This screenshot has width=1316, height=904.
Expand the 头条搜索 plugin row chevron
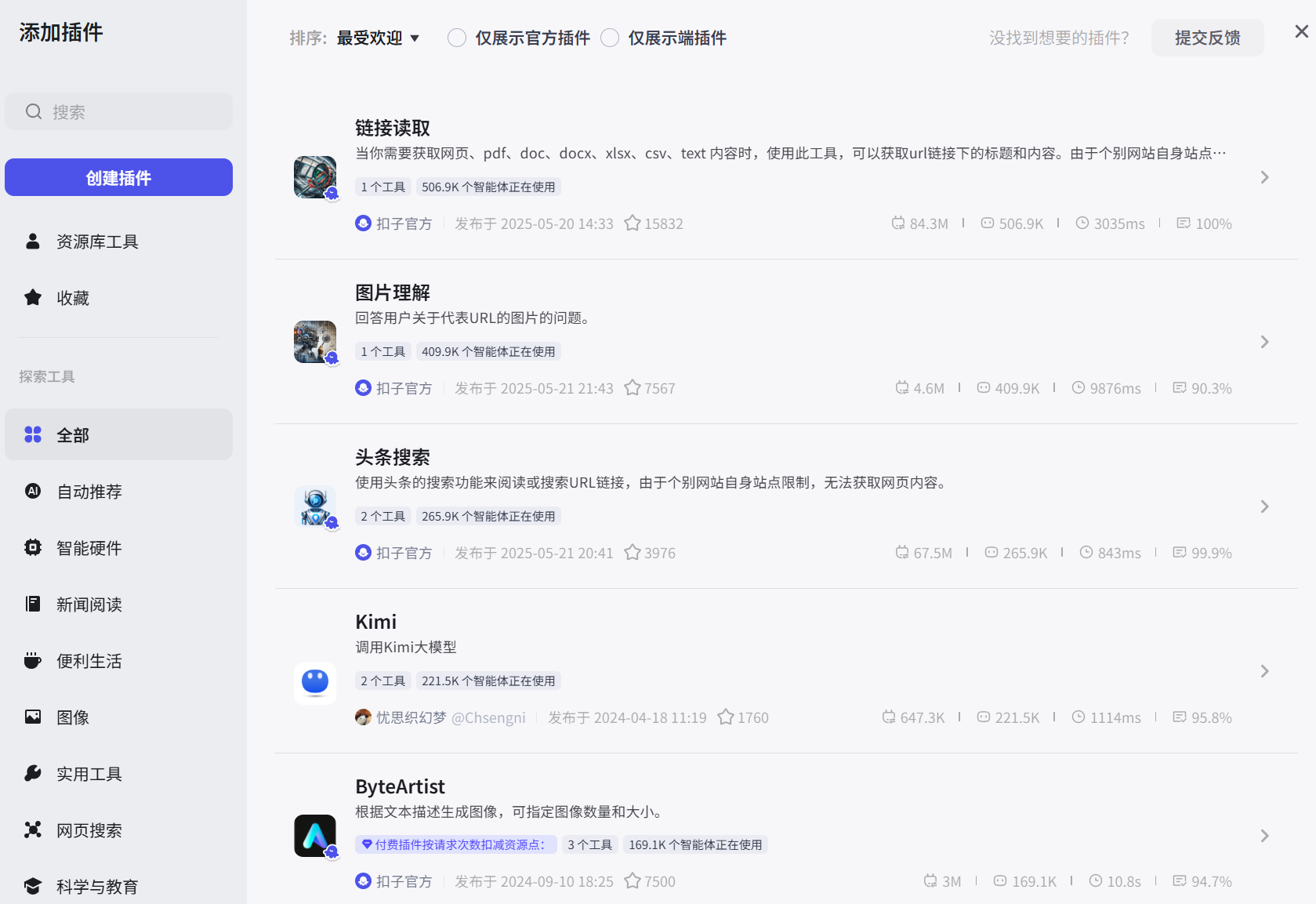coord(1264,506)
